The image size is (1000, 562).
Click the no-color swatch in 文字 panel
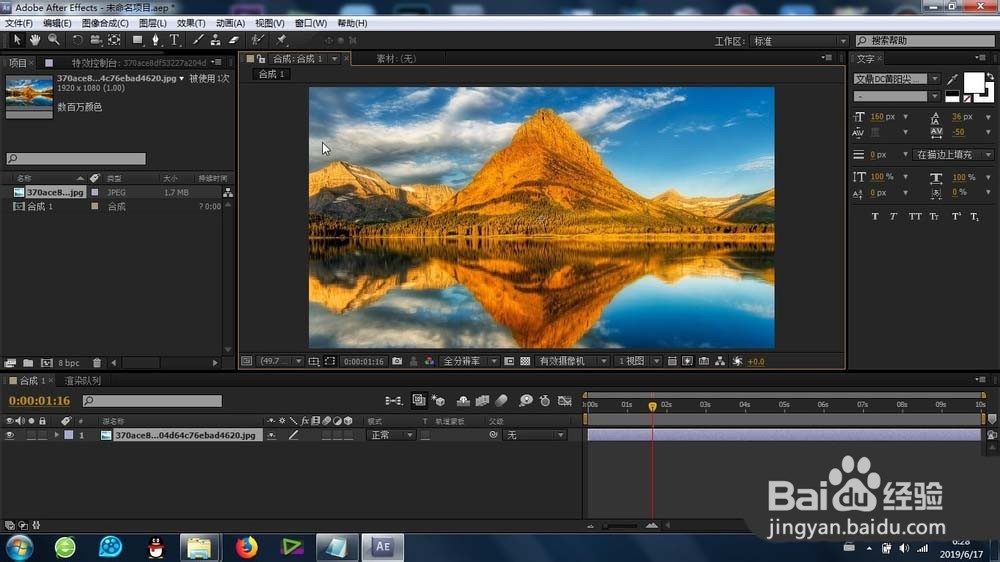(x=967, y=99)
